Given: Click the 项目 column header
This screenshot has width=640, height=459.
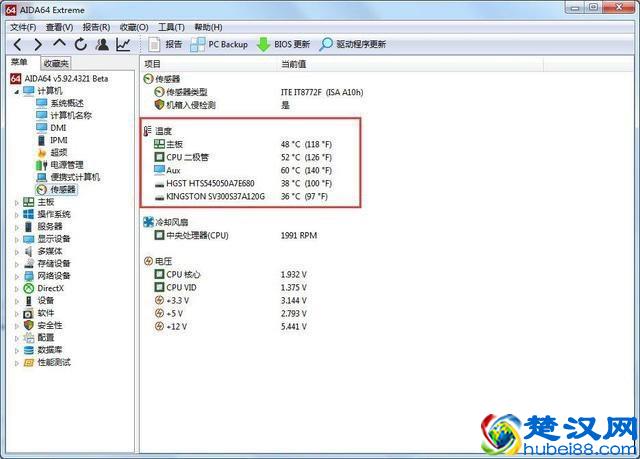Looking at the screenshot, I should 209,64.
